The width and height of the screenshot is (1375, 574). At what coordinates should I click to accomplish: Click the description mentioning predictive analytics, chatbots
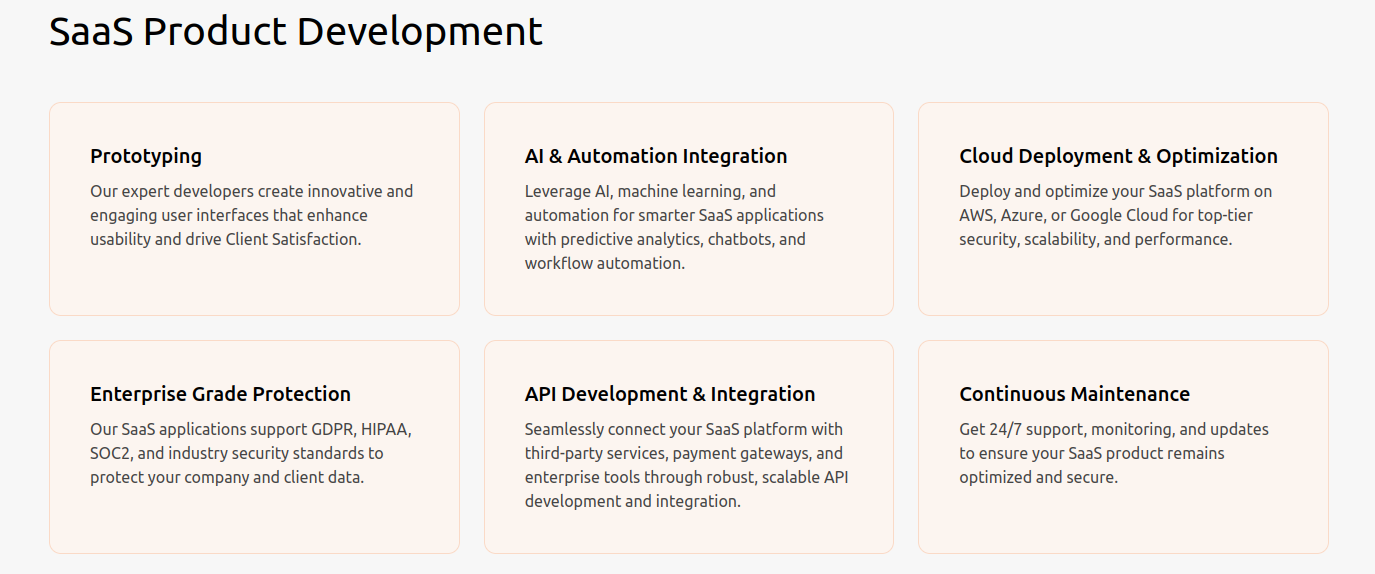(x=675, y=227)
